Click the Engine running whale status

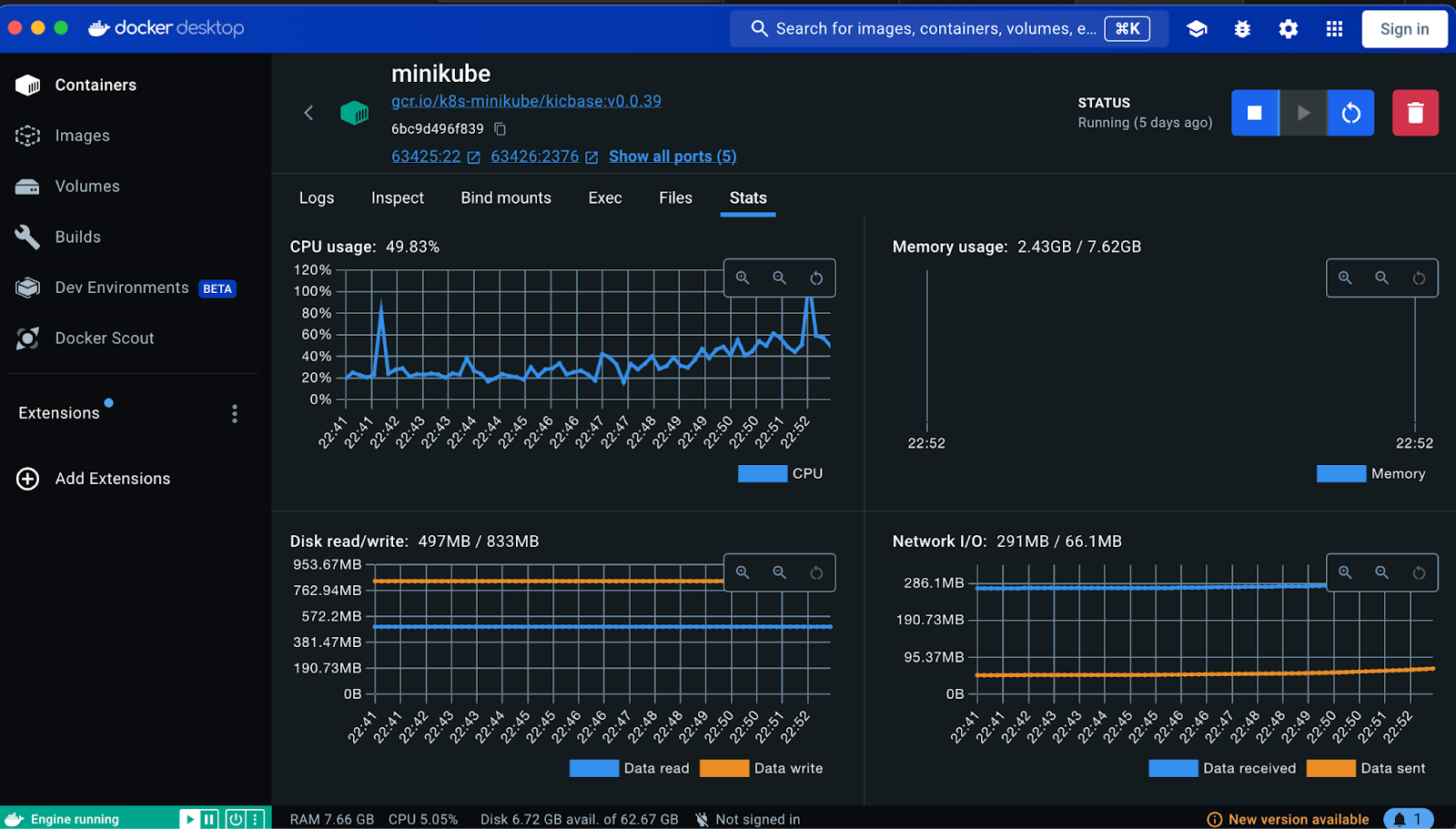[x=64, y=819]
